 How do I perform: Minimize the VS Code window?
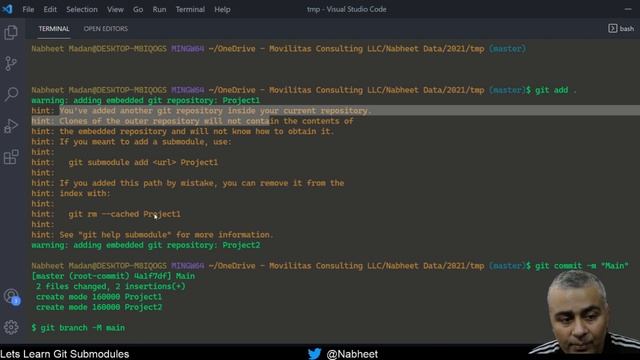click(x=628, y=9)
